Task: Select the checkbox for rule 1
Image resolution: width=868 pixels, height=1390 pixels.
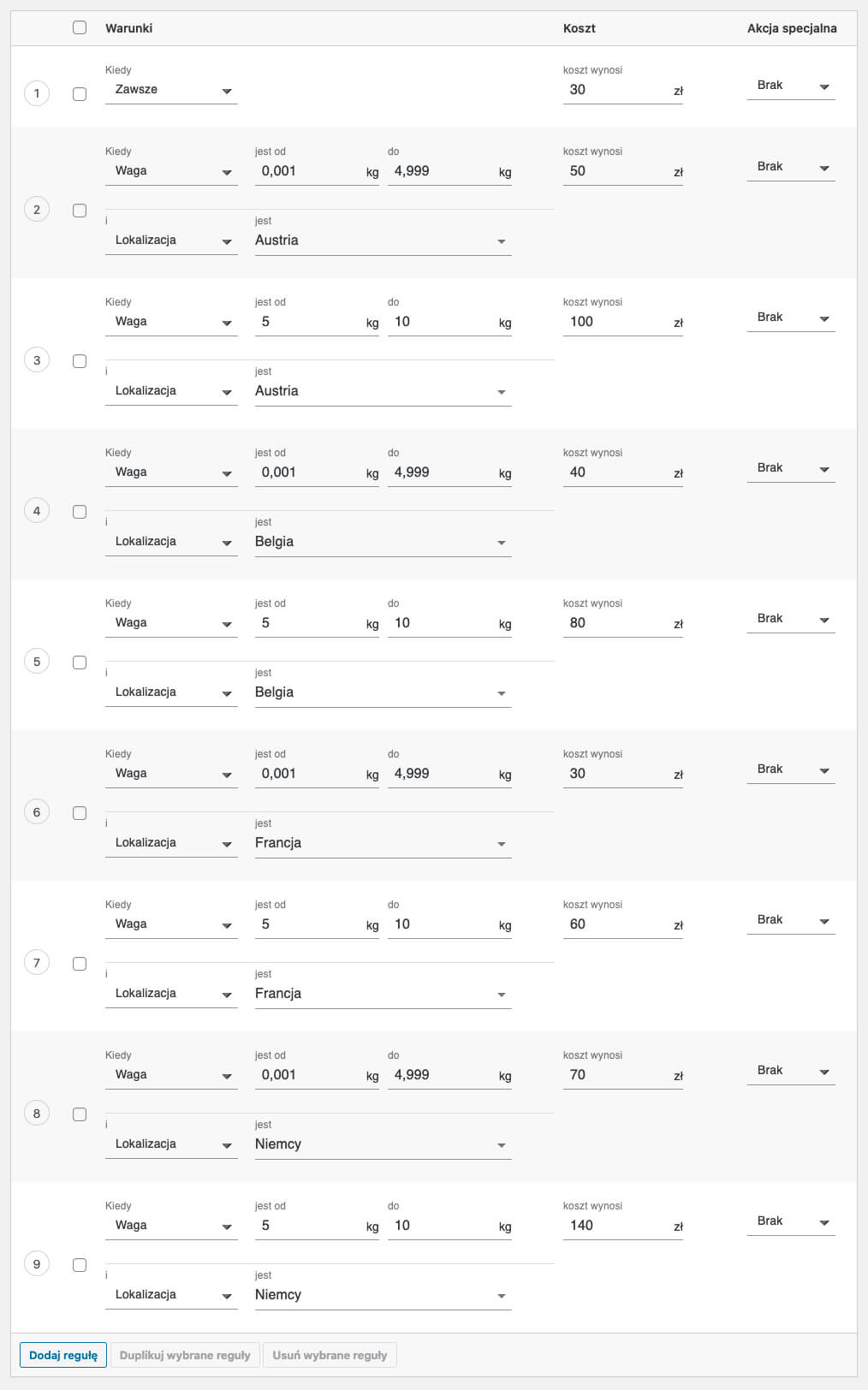Action: pyautogui.click(x=80, y=94)
